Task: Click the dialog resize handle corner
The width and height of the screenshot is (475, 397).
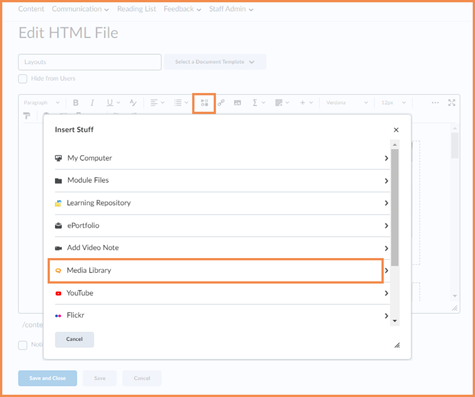Action: (x=397, y=345)
